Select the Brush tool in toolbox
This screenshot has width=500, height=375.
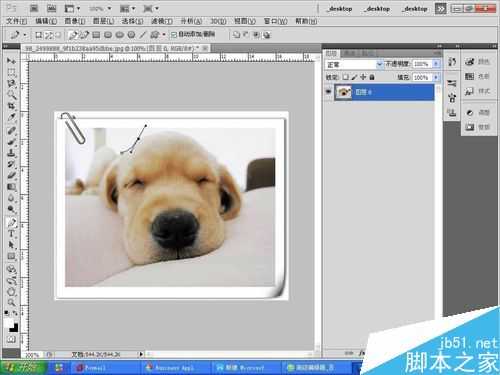coord(11,142)
